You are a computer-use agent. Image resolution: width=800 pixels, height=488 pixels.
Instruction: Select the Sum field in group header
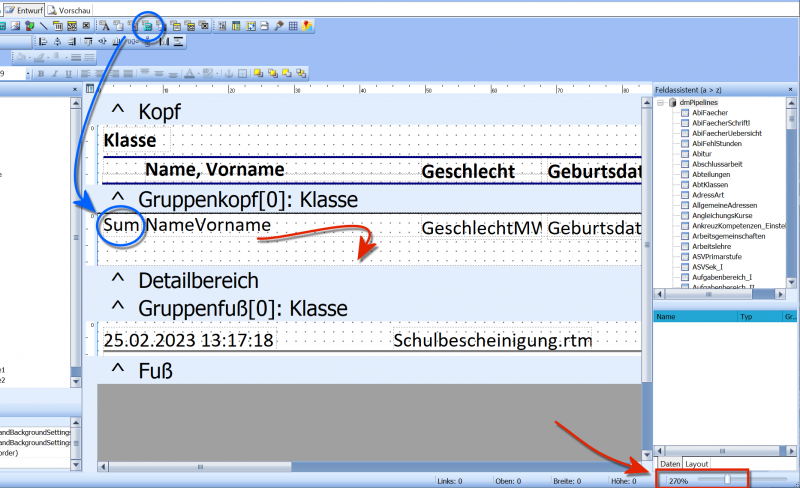pos(121,225)
